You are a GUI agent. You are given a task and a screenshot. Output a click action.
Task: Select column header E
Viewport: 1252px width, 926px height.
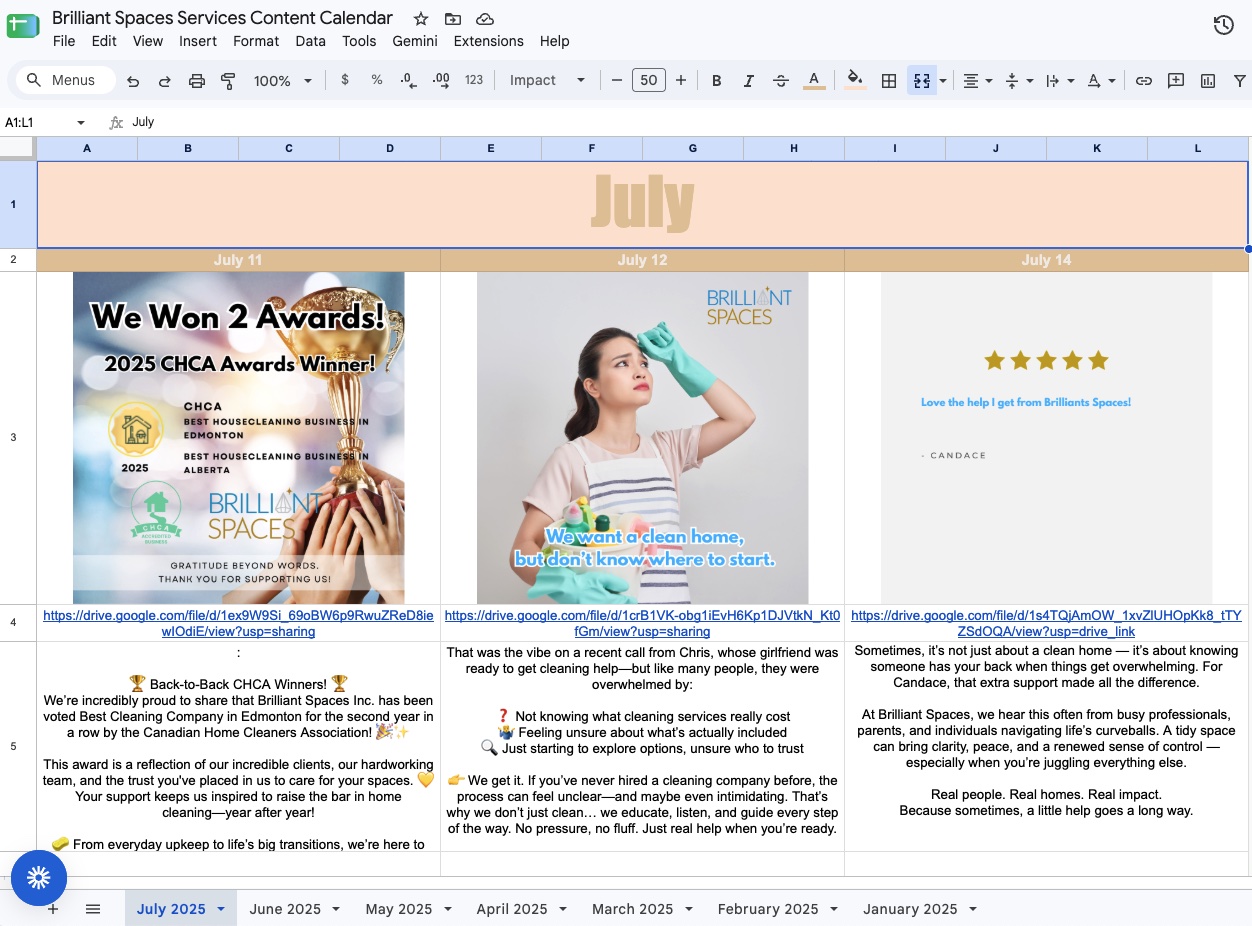pyautogui.click(x=491, y=148)
